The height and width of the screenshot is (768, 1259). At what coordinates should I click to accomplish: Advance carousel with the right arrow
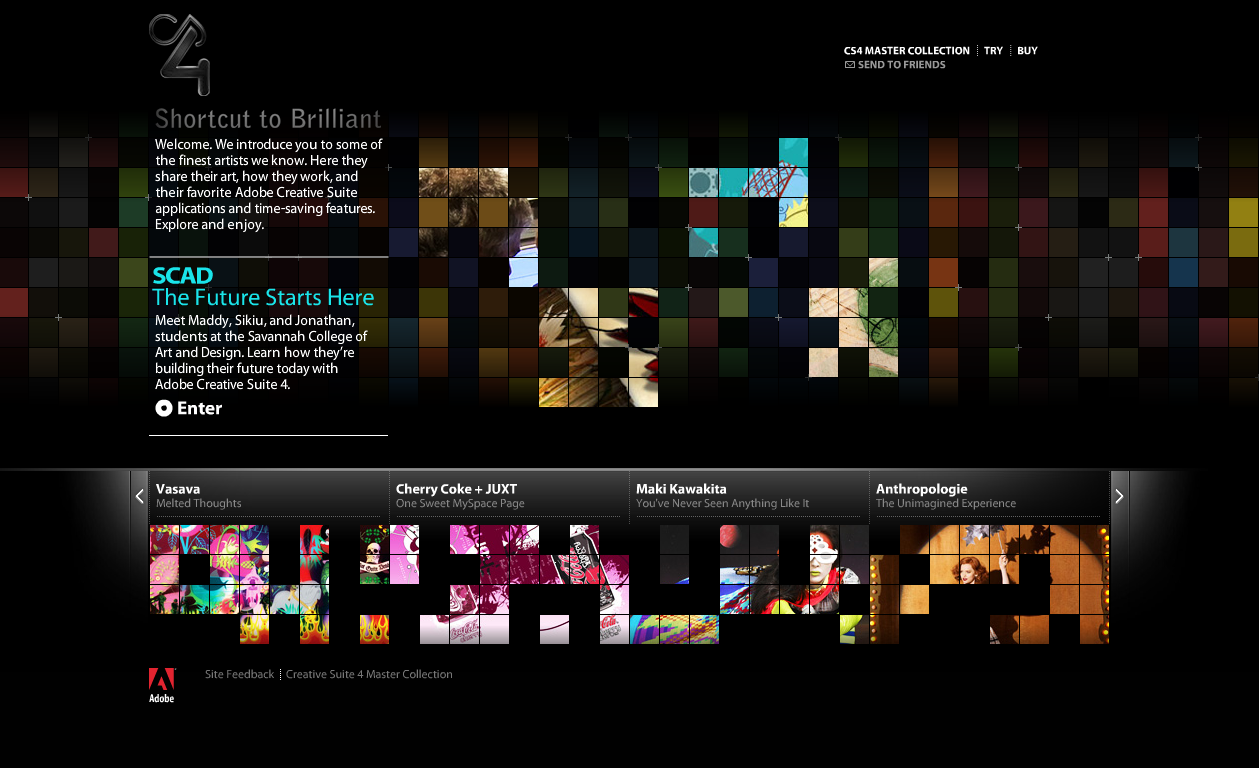pos(1119,496)
